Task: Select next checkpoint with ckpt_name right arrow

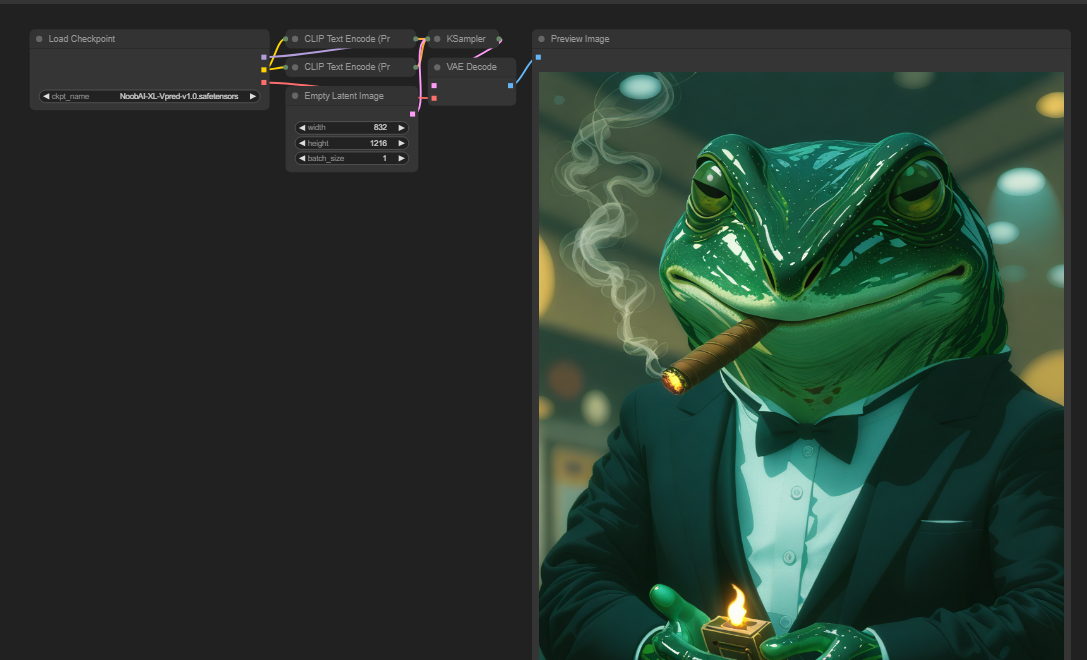Action: pos(252,96)
